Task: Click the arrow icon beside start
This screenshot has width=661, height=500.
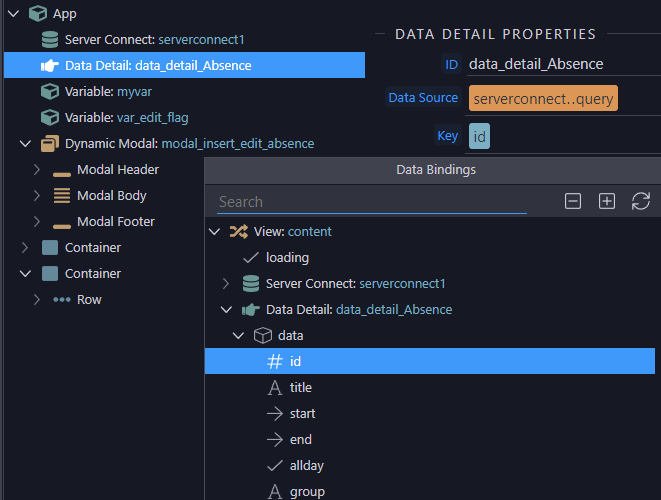Action: (x=275, y=414)
